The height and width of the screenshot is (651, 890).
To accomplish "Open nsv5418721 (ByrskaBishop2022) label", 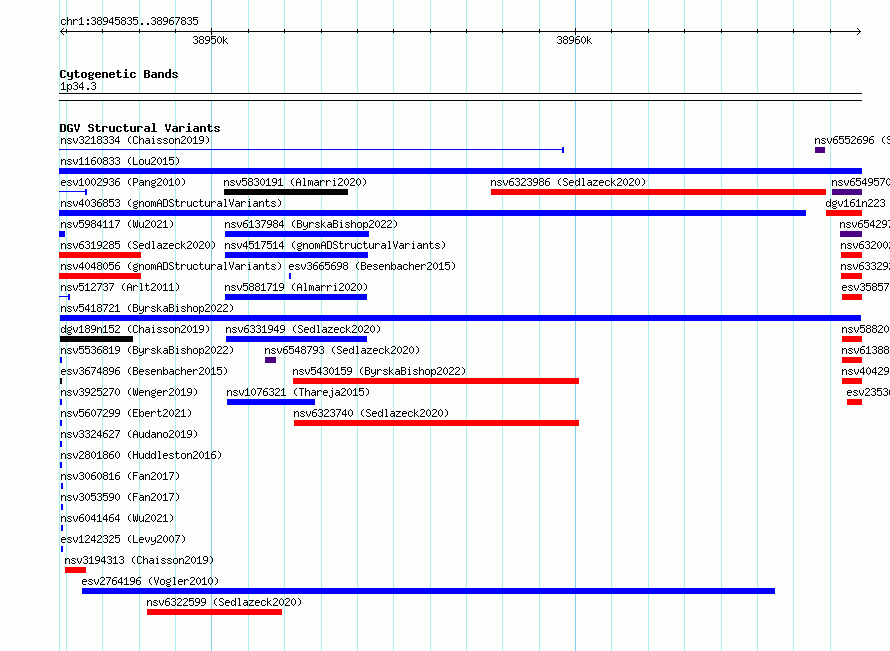I will (147, 308).
